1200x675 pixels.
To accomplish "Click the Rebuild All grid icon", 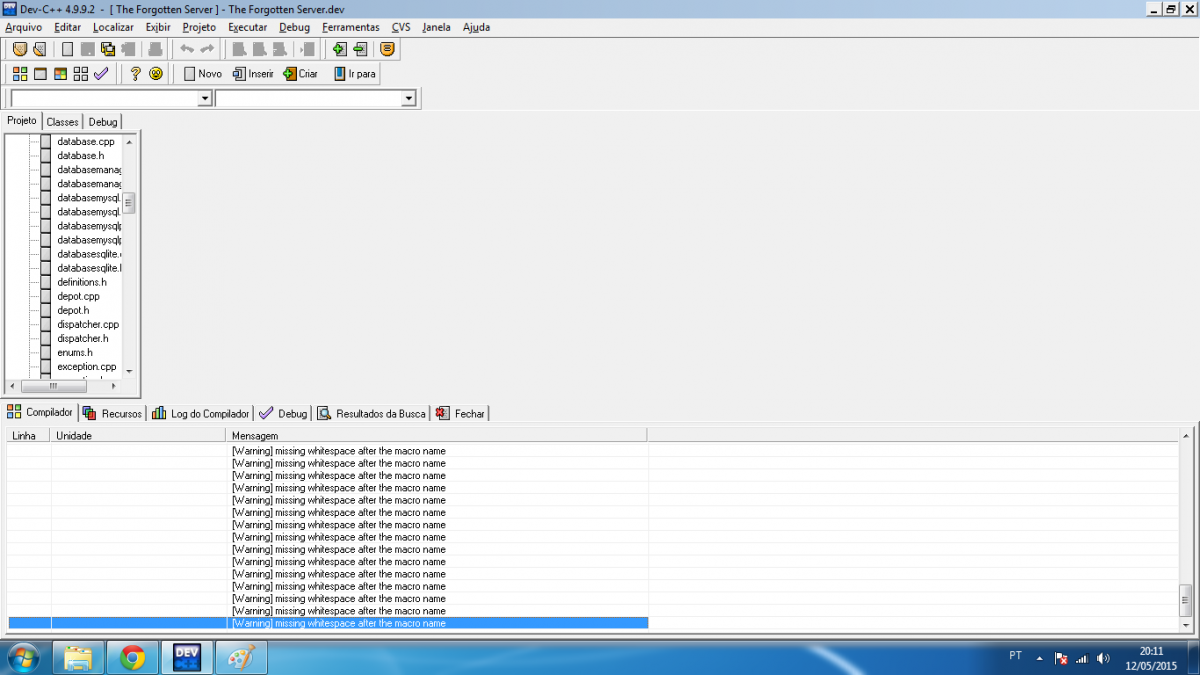I will coord(81,74).
